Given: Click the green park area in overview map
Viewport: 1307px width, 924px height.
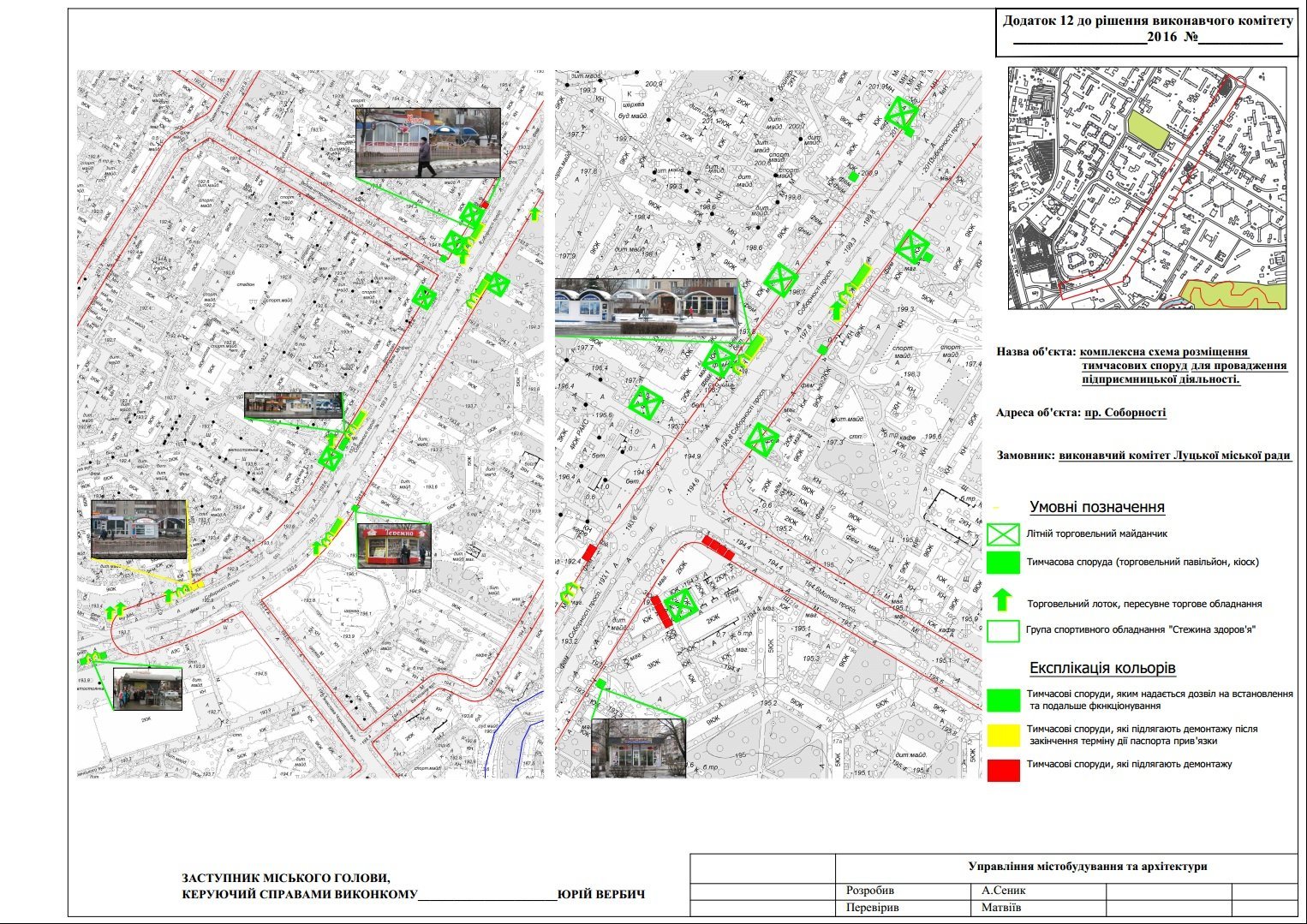Looking at the screenshot, I should (1148, 132).
